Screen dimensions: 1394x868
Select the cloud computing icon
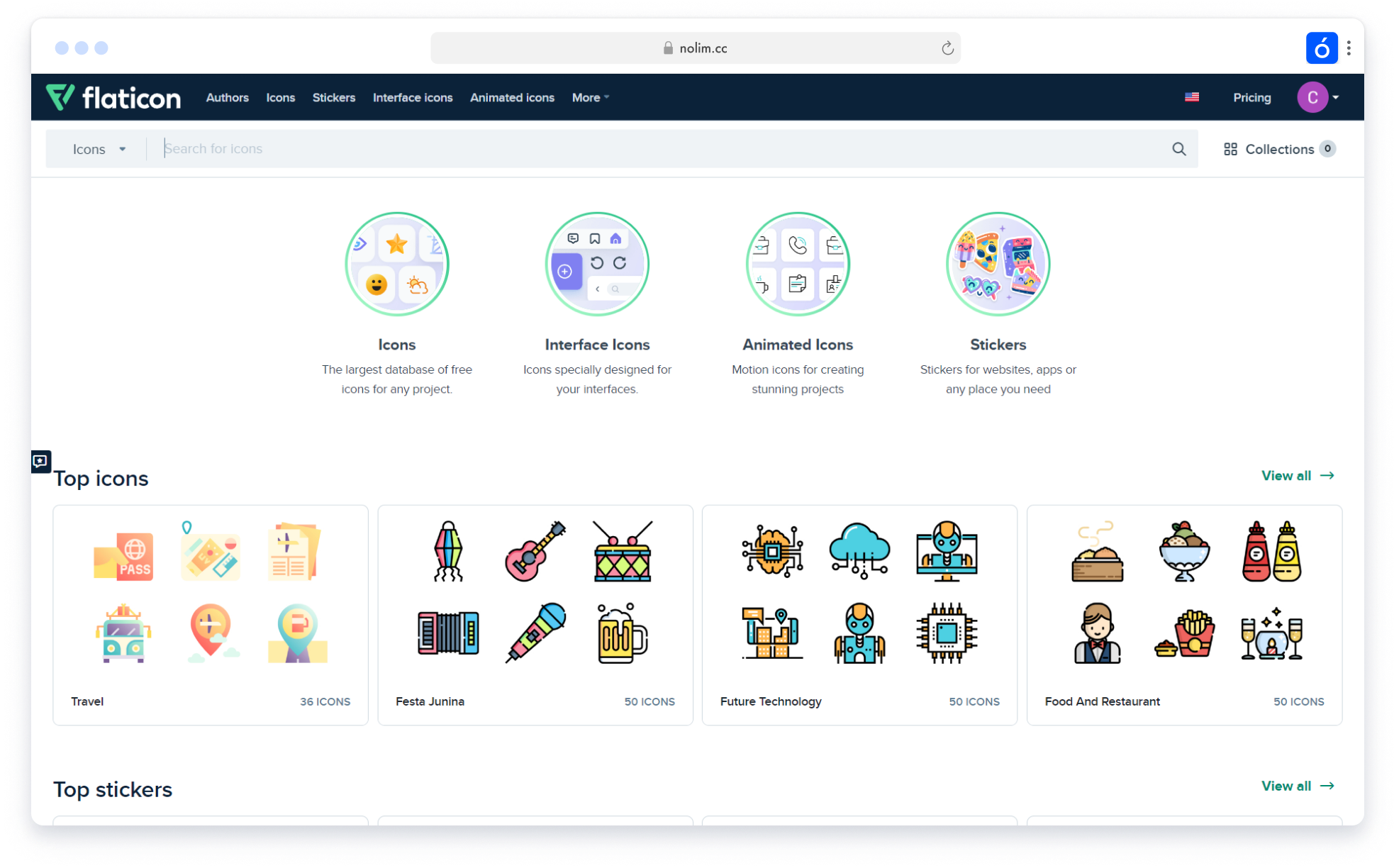click(x=859, y=551)
